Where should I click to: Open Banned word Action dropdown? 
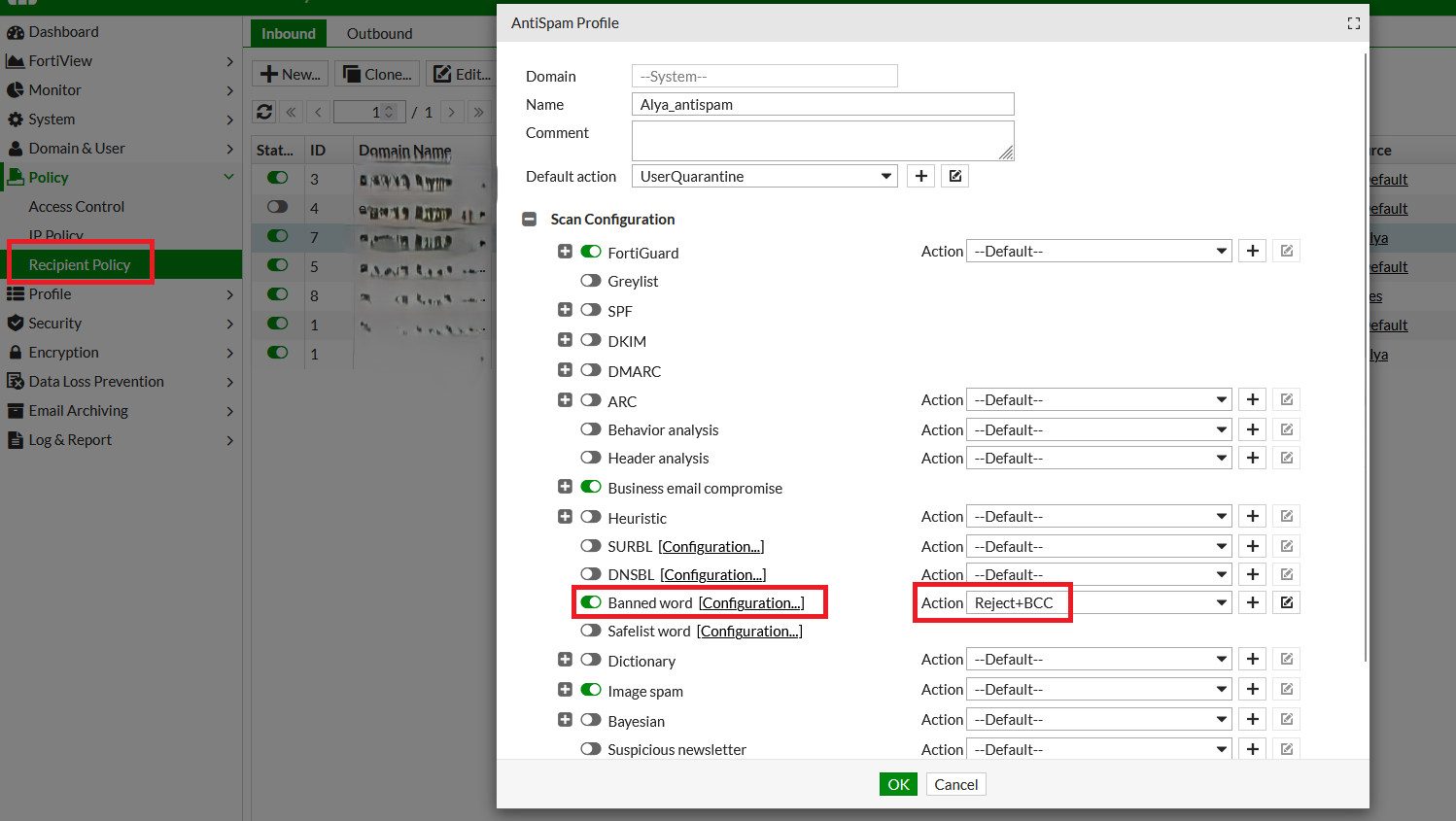(1099, 602)
